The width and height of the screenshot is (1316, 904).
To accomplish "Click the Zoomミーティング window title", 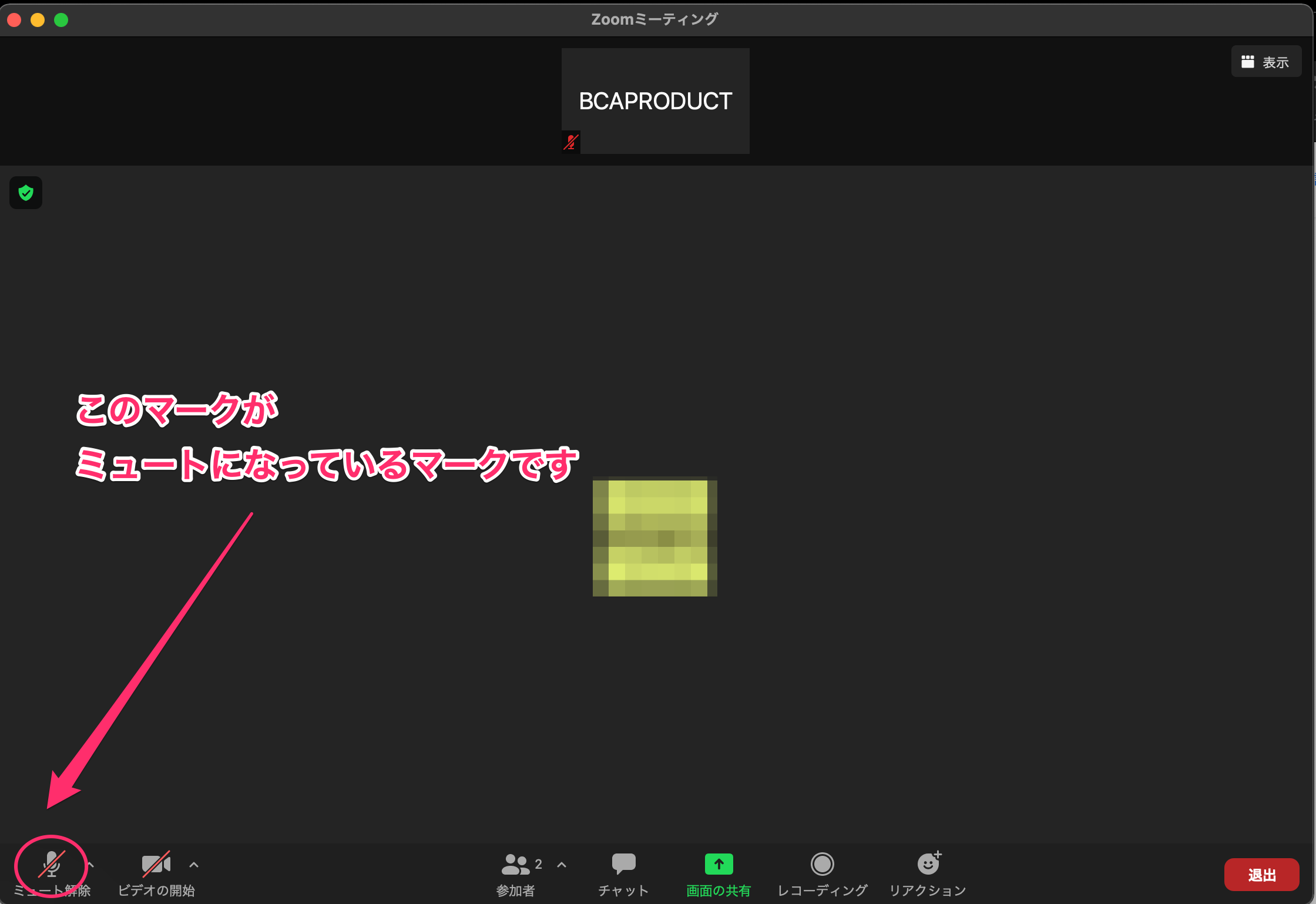I will pyautogui.click(x=654, y=19).
